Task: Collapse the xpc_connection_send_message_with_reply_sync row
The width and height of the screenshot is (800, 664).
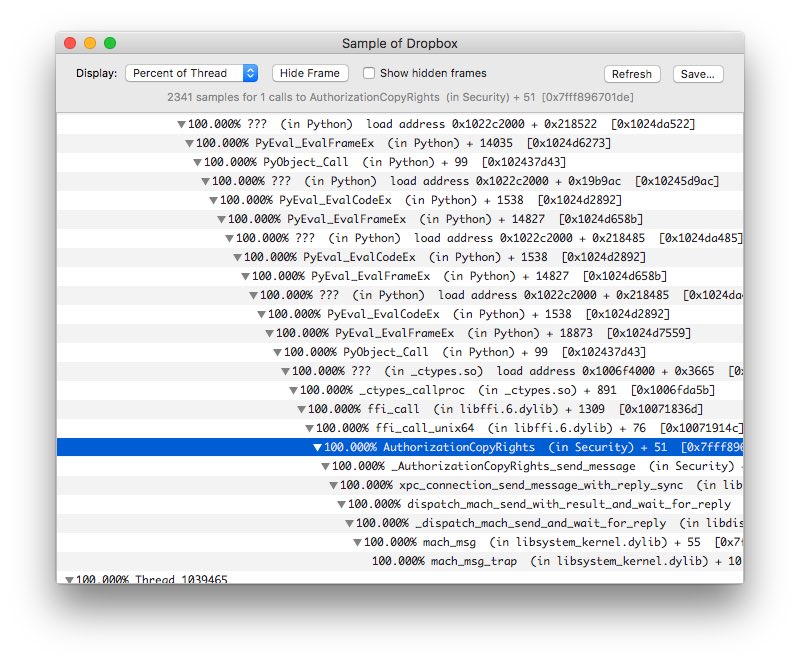Action: click(x=334, y=485)
